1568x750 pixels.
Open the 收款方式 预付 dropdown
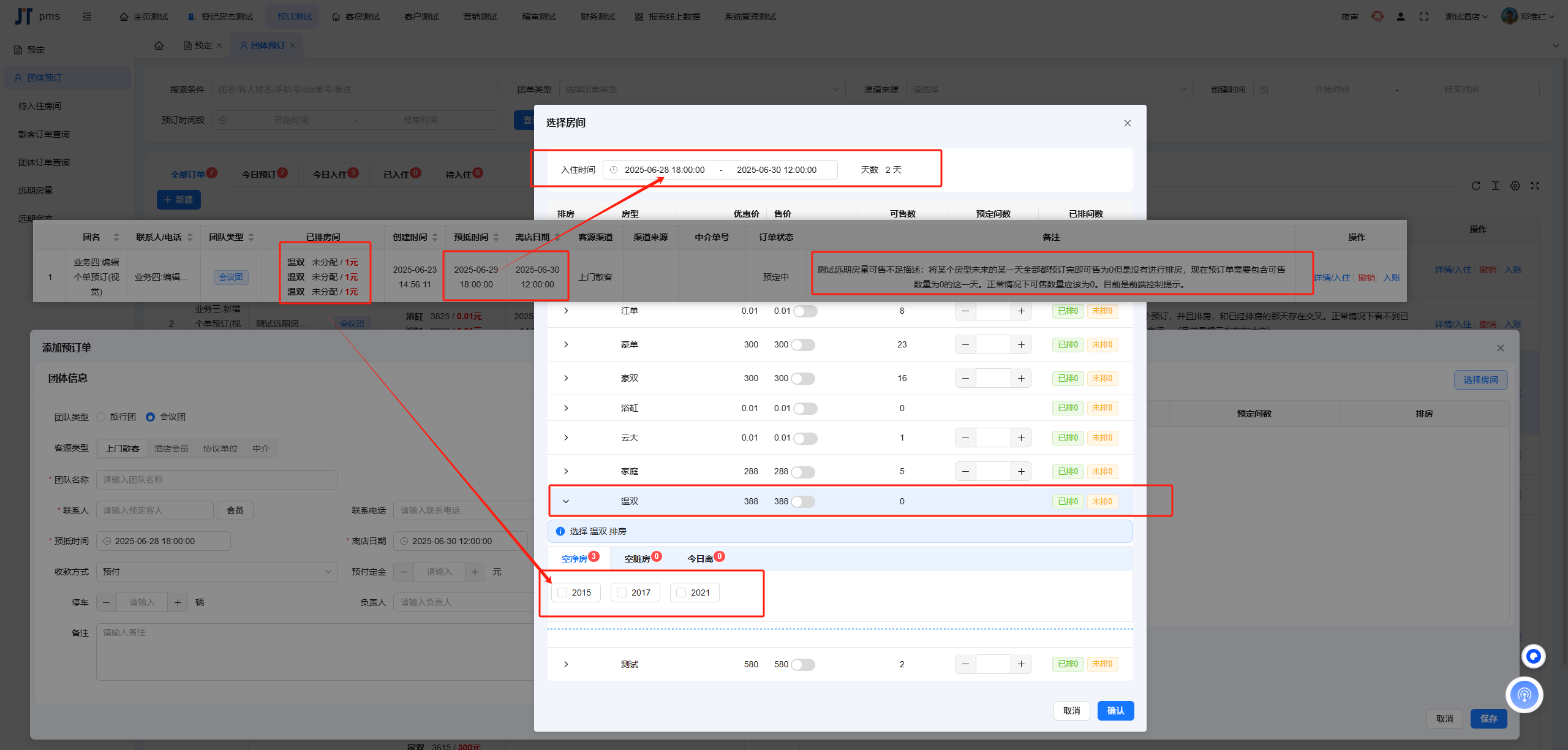pos(217,572)
